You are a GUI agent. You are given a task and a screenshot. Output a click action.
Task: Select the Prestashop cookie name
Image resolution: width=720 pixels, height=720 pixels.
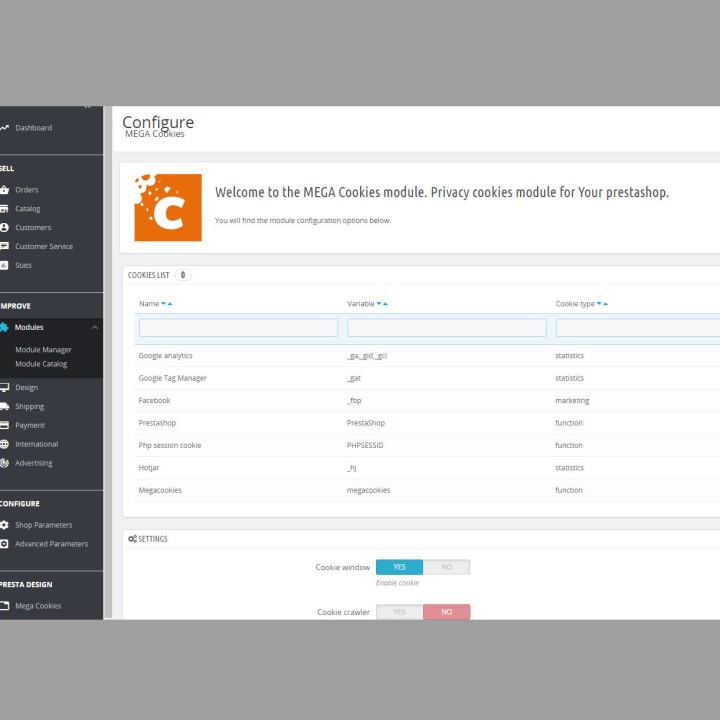point(157,423)
